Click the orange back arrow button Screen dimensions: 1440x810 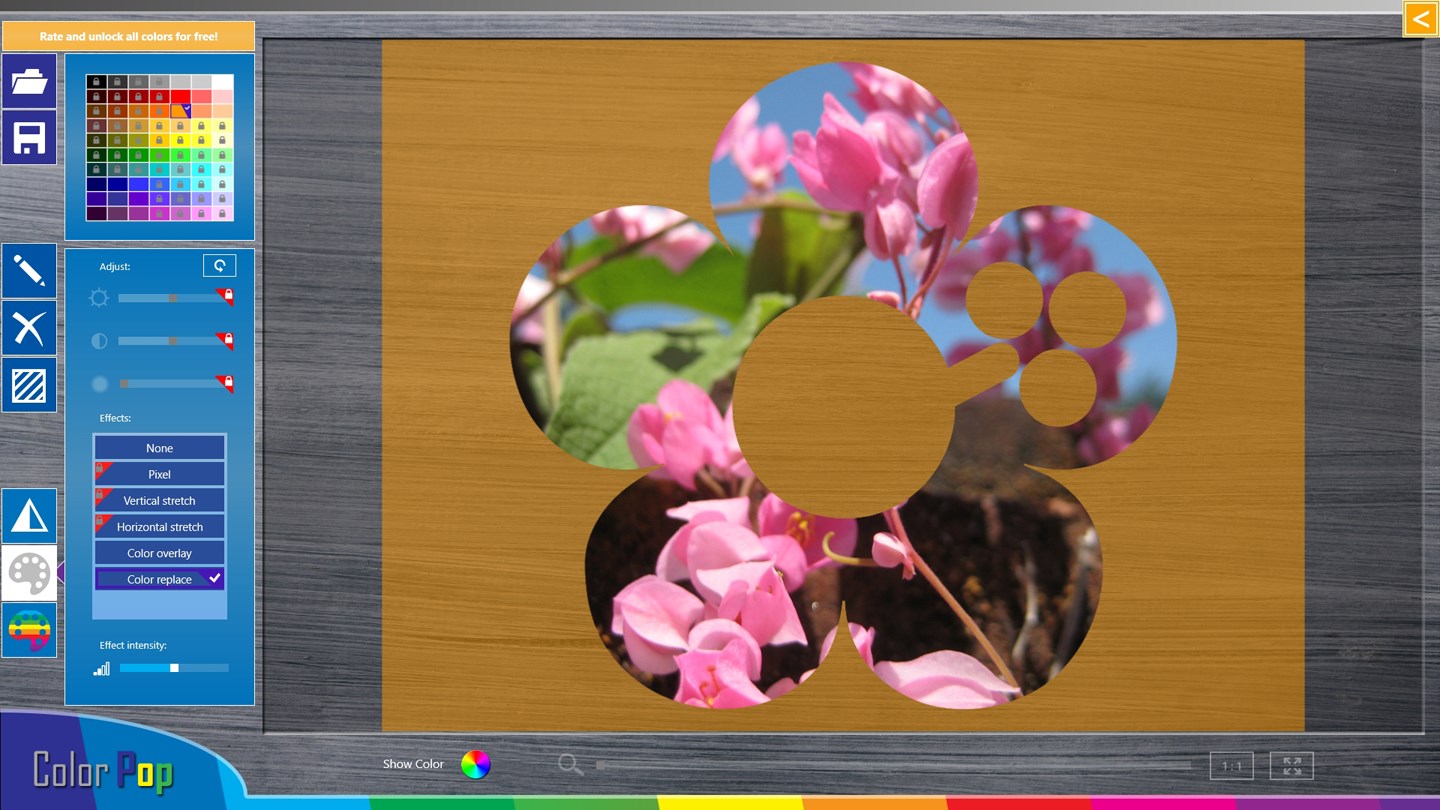pos(1420,19)
